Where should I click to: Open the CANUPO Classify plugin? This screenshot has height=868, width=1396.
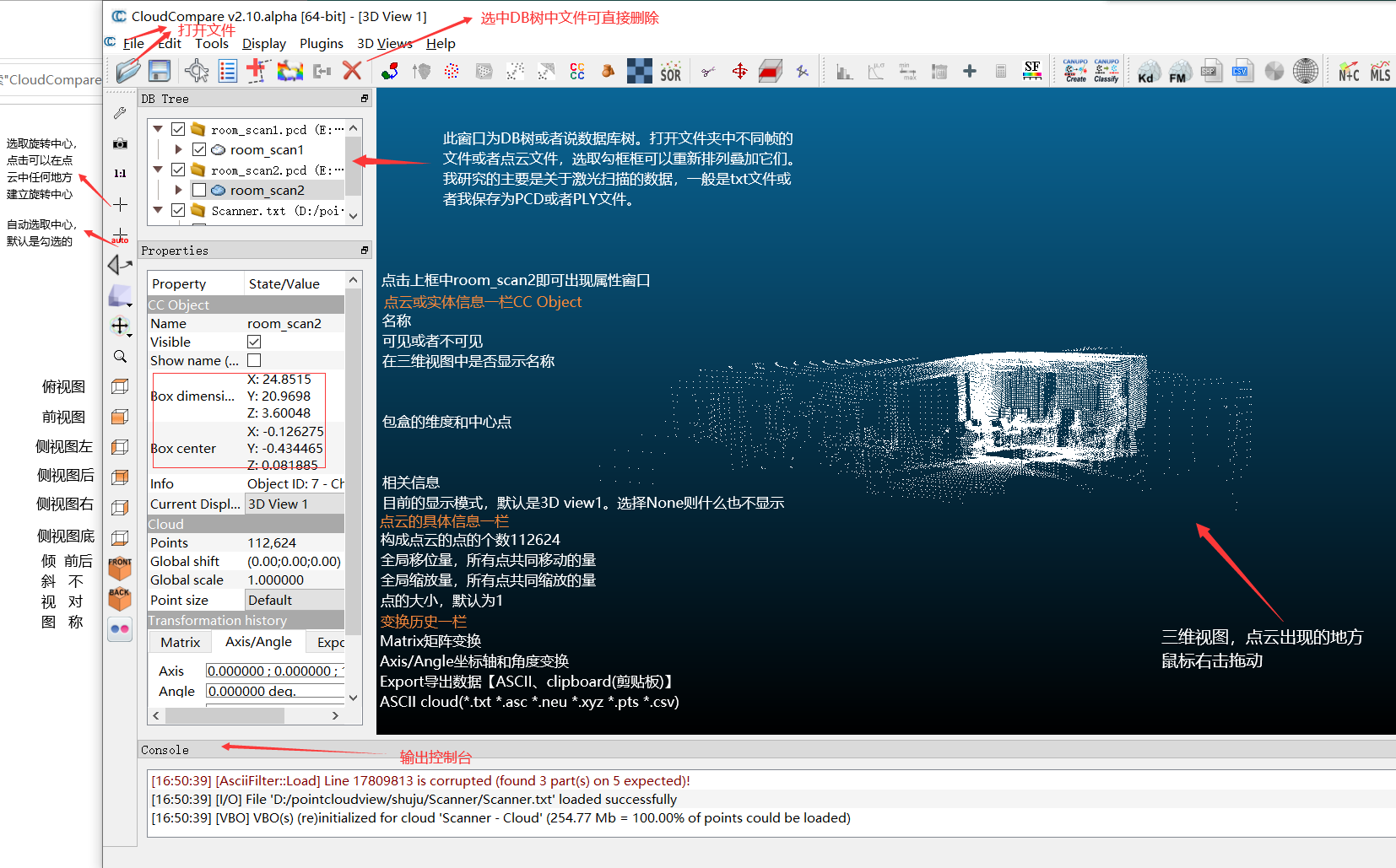point(1107,71)
